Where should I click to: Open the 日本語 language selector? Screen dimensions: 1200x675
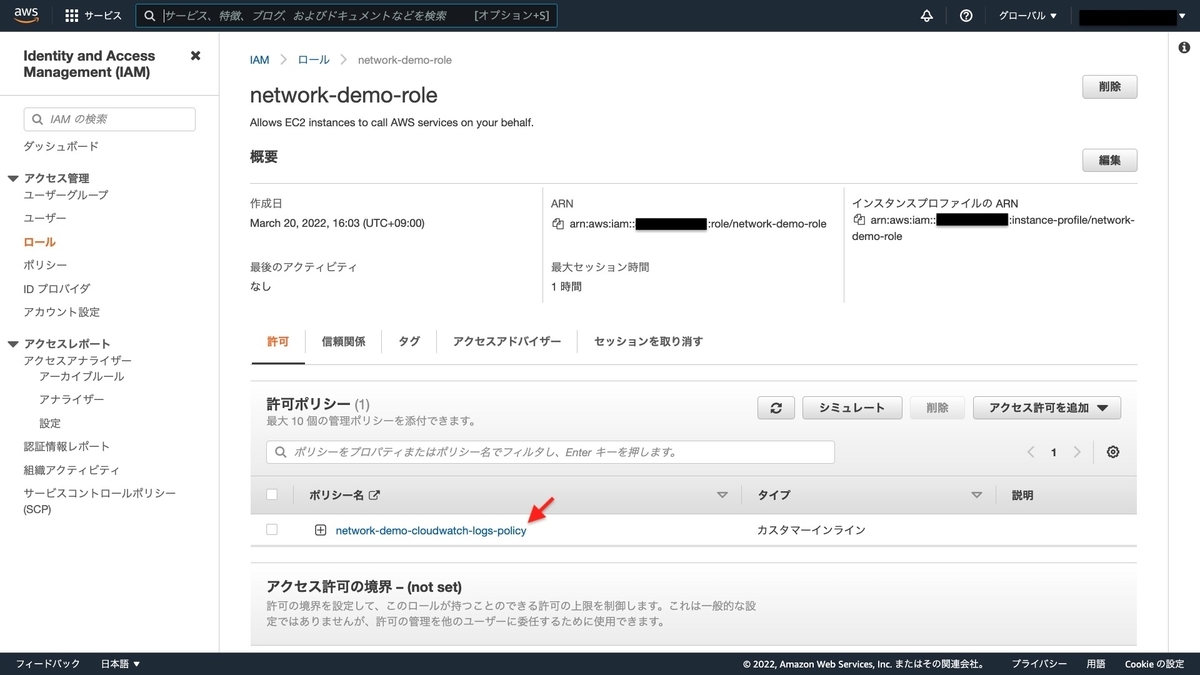click(x=121, y=664)
